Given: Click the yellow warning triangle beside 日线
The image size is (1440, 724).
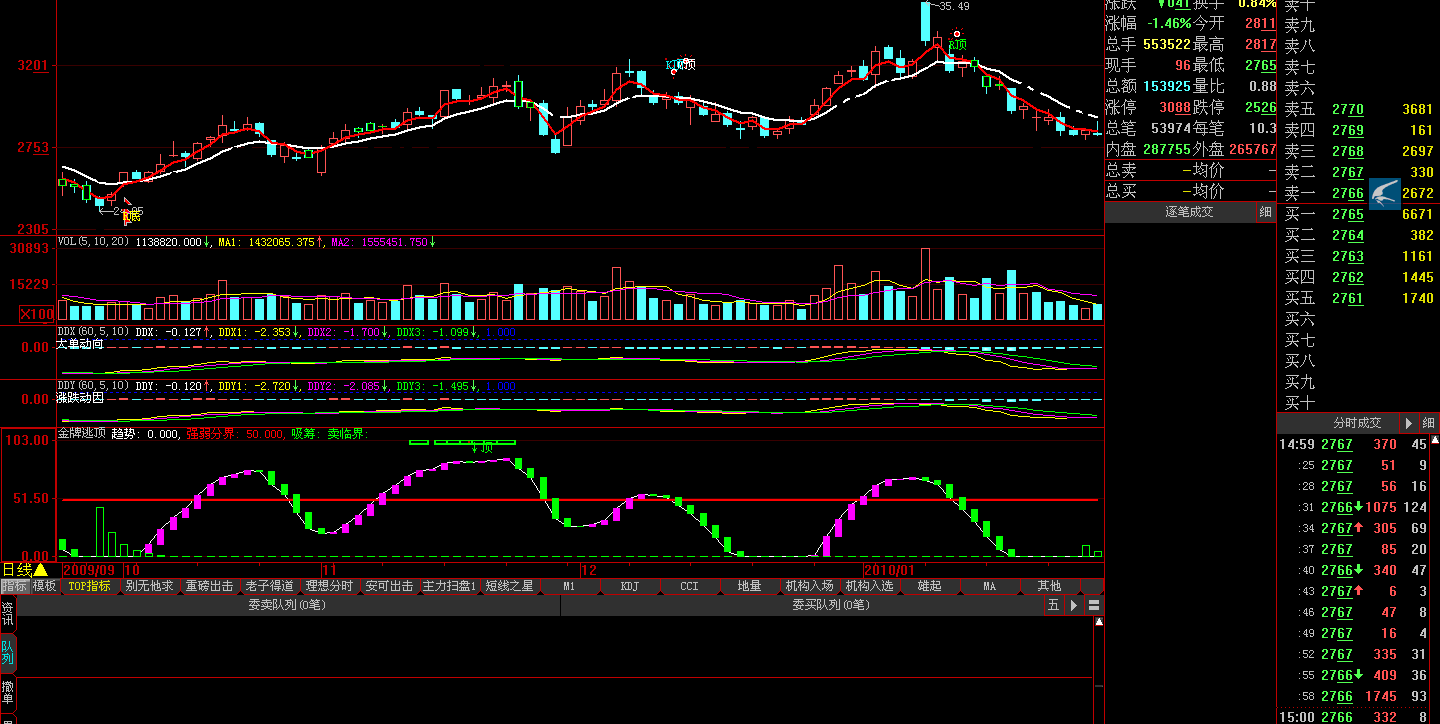Looking at the screenshot, I should (41, 569).
